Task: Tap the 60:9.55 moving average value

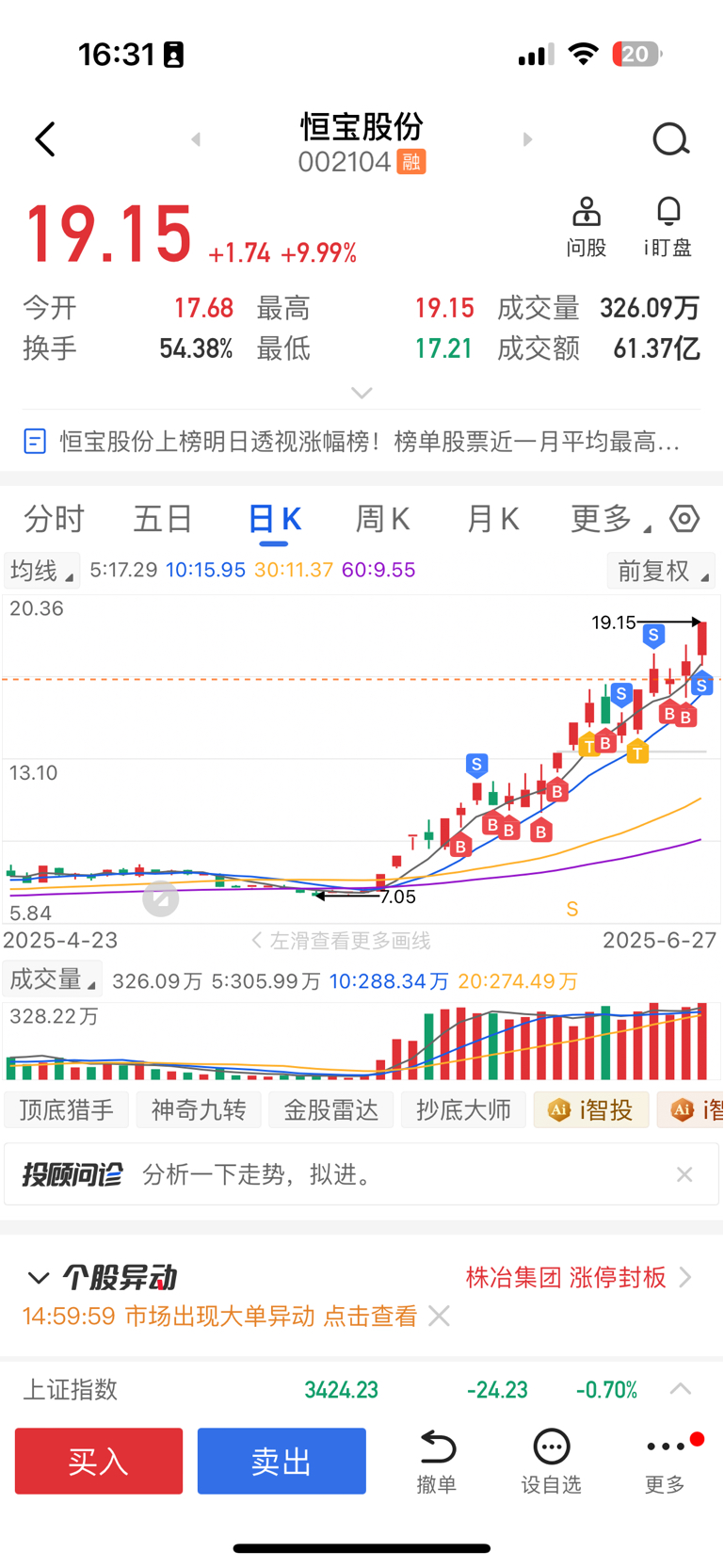Action: pos(378,570)
